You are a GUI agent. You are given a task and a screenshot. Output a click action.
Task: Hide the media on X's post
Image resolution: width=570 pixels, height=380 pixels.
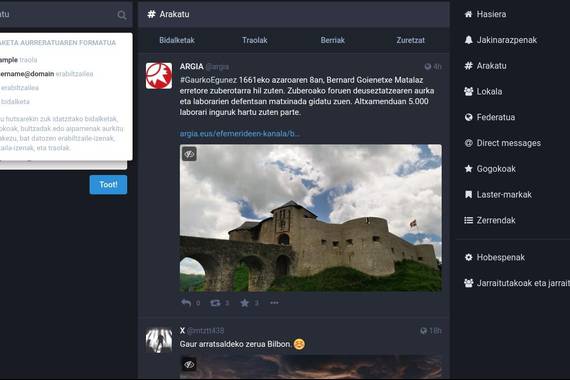[x=189, y=364]
